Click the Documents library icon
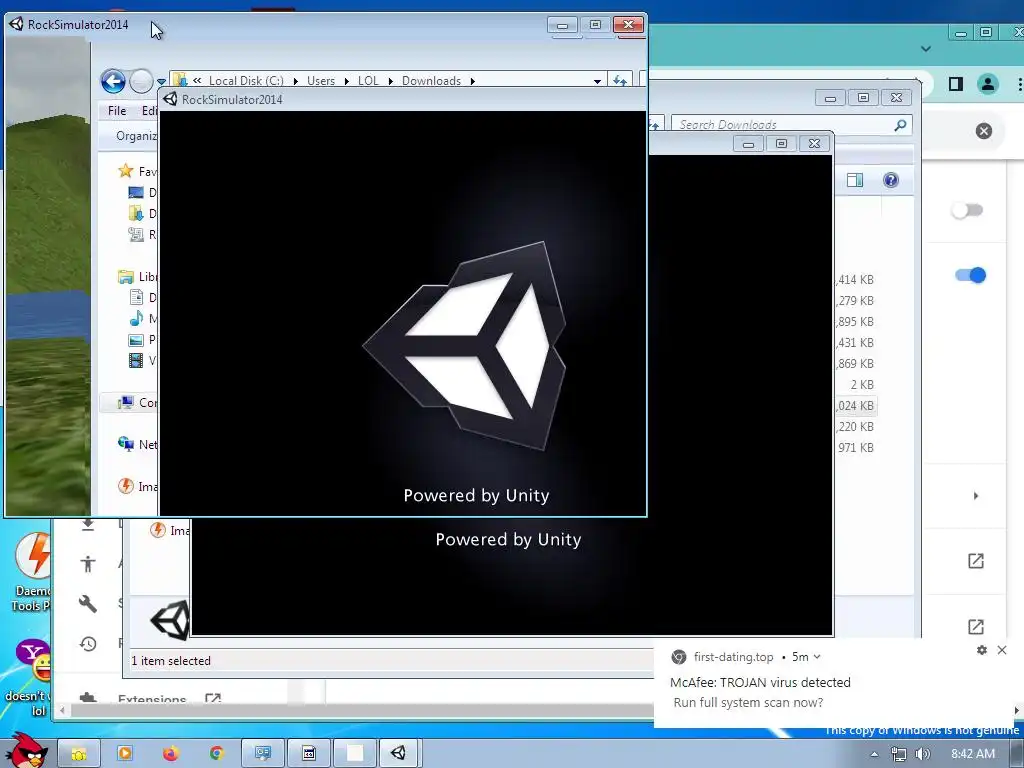 136,298
